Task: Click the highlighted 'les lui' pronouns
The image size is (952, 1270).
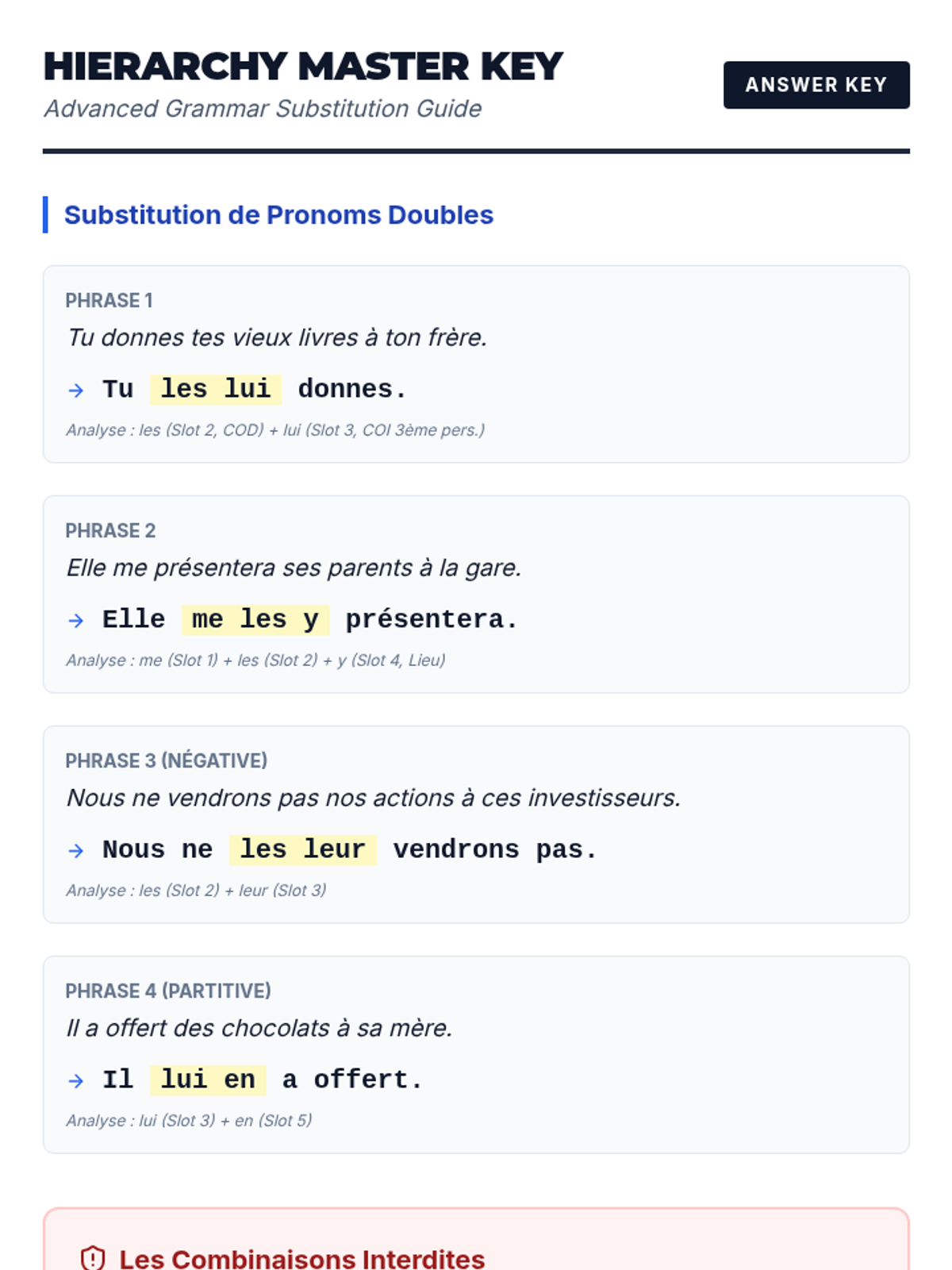Action: click(216, 389)
